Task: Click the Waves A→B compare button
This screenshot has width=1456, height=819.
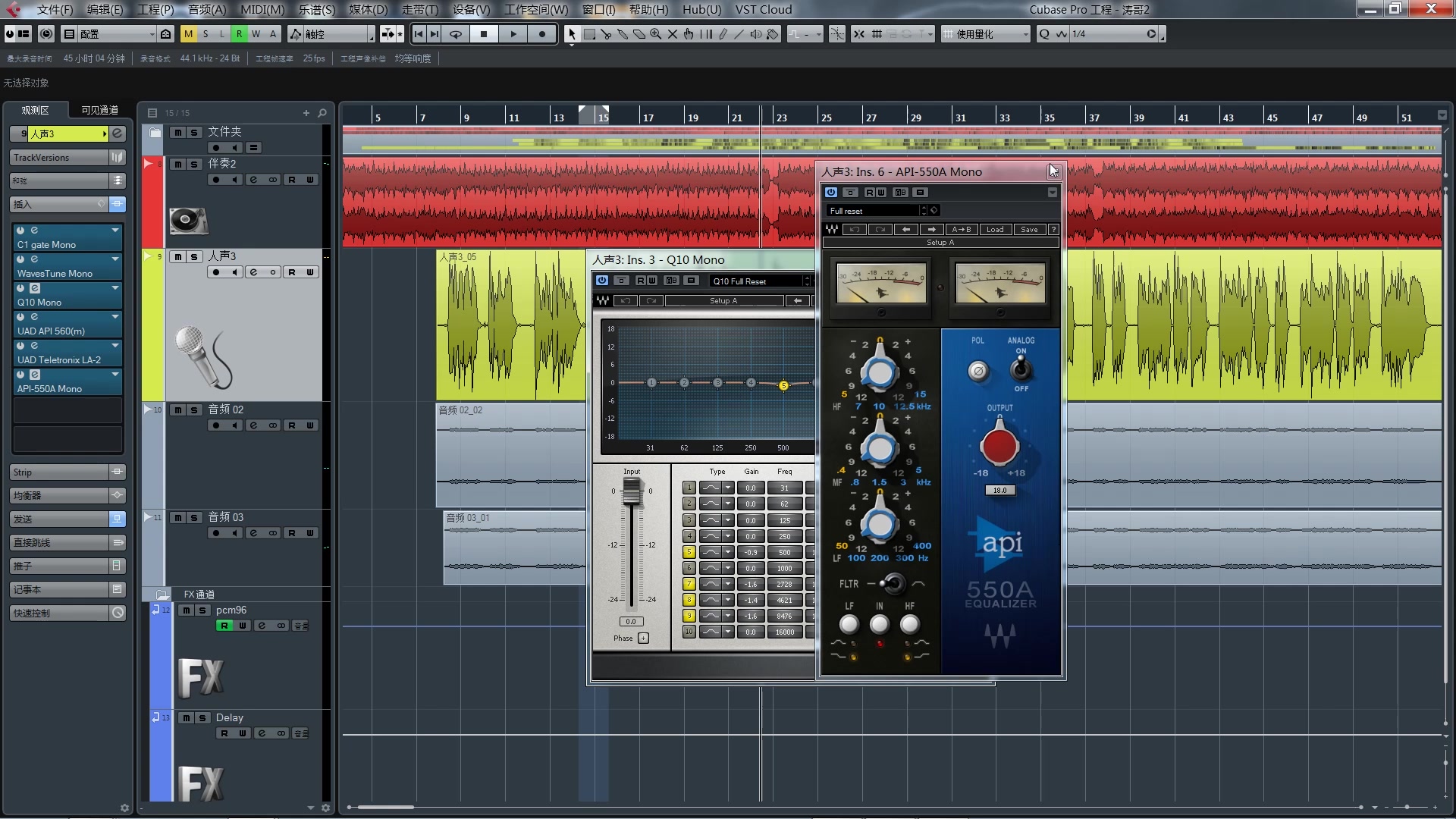Action: pyautogui.click(x=961, y=229)
